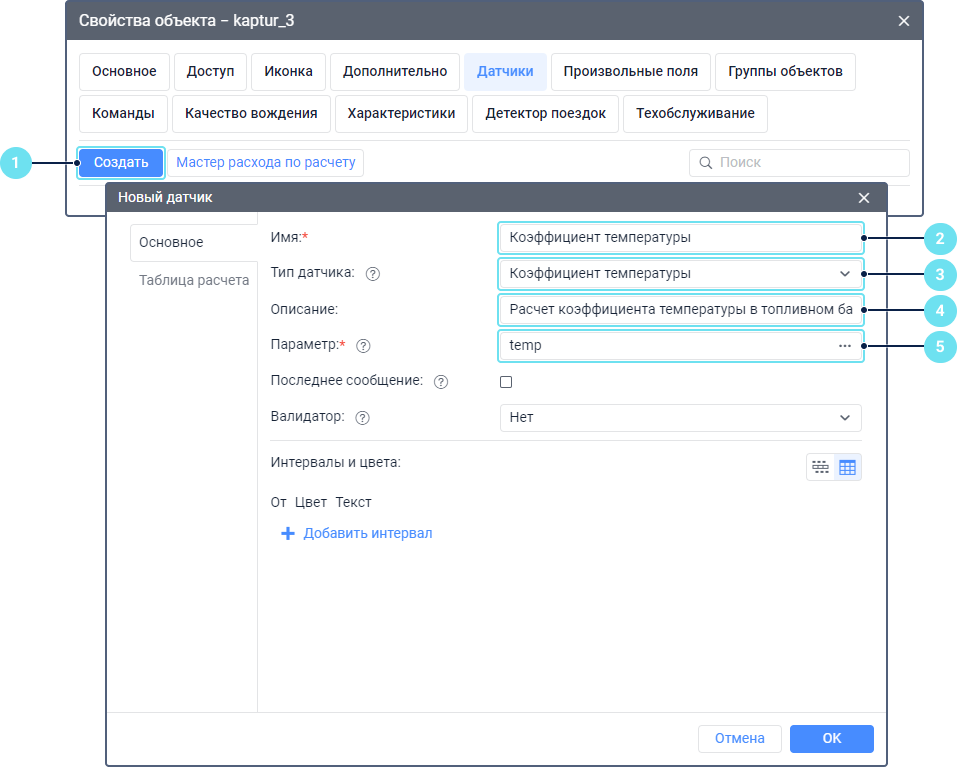Click help icon next to Параметр

tap(363, 346)
